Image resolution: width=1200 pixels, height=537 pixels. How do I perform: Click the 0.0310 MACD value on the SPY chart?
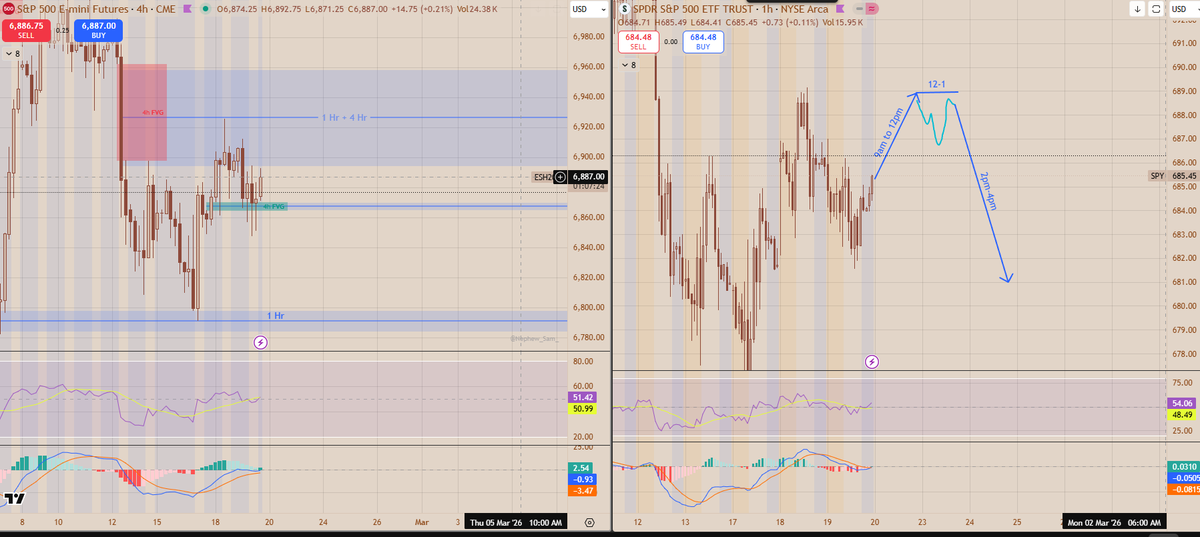point(1182,467)
